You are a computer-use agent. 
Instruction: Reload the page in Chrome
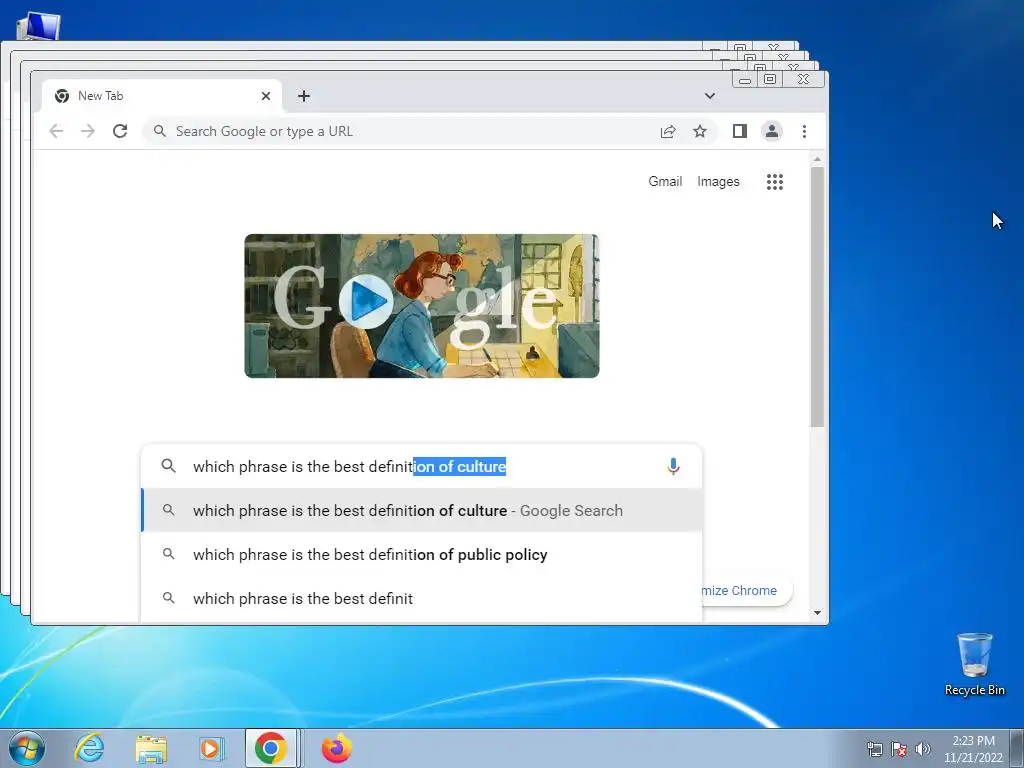(120, 131)
